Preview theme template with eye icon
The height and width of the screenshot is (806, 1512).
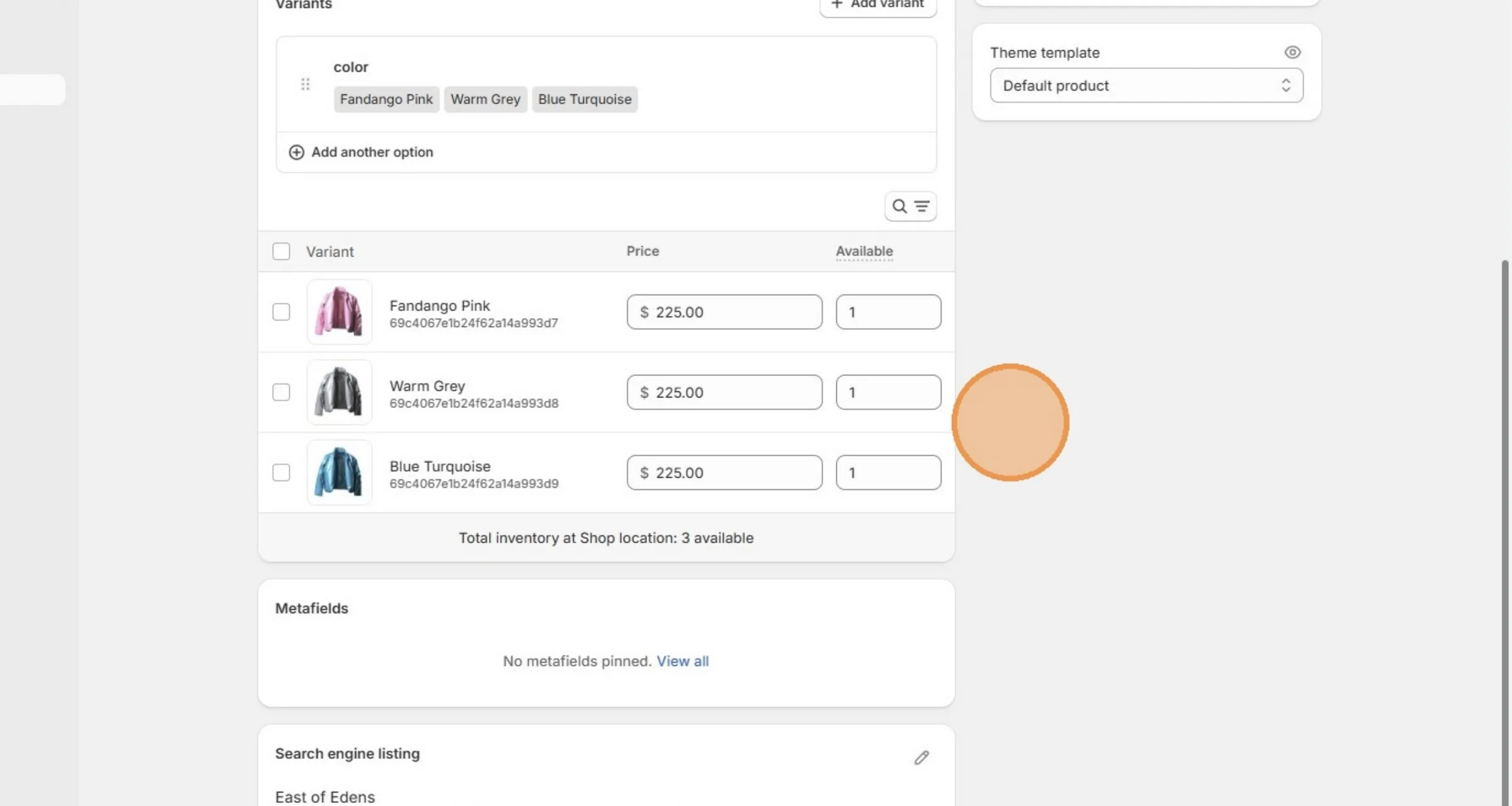click(1292, 52)
